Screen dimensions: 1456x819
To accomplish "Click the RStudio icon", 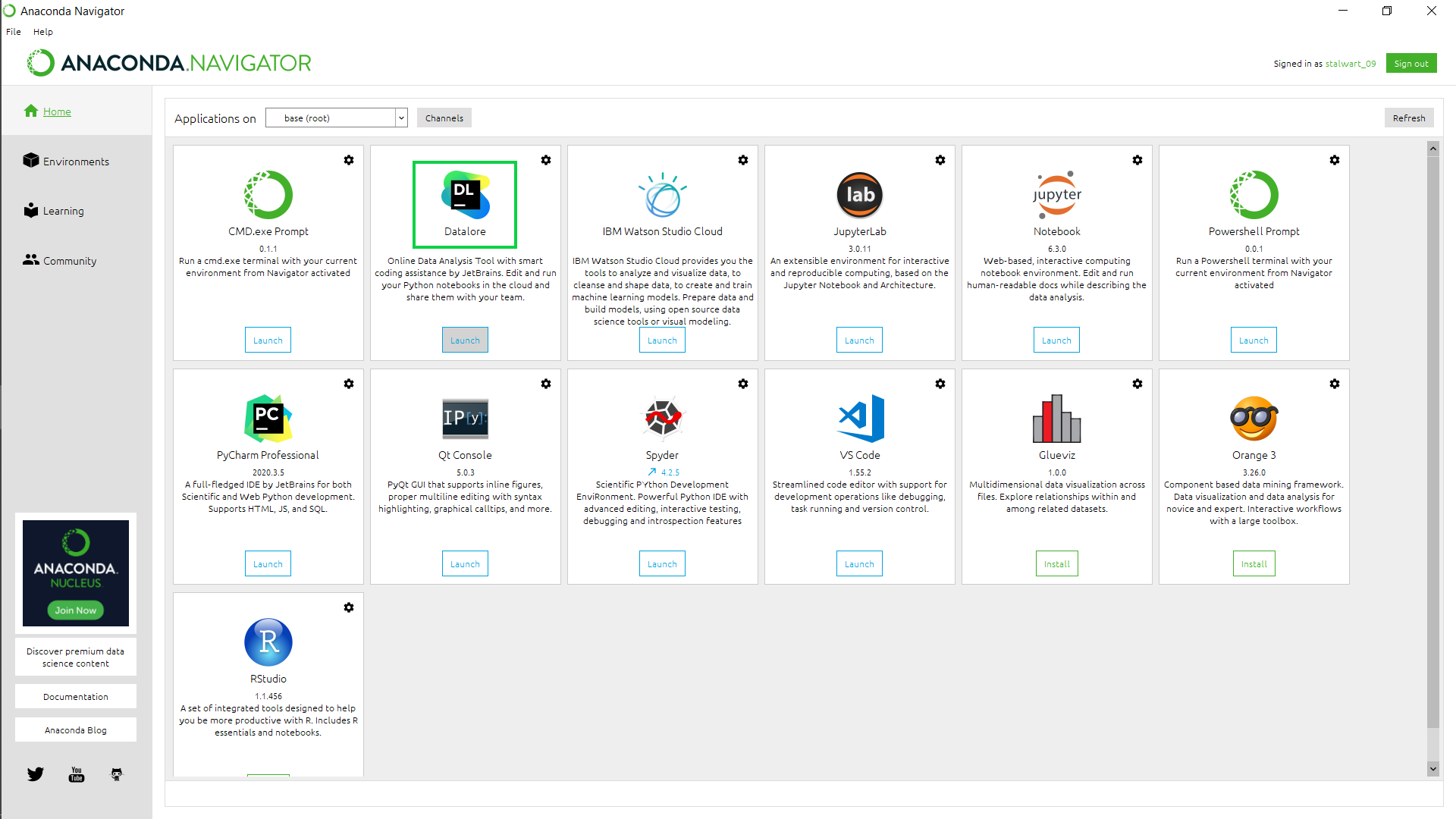I will coord(268,642).
